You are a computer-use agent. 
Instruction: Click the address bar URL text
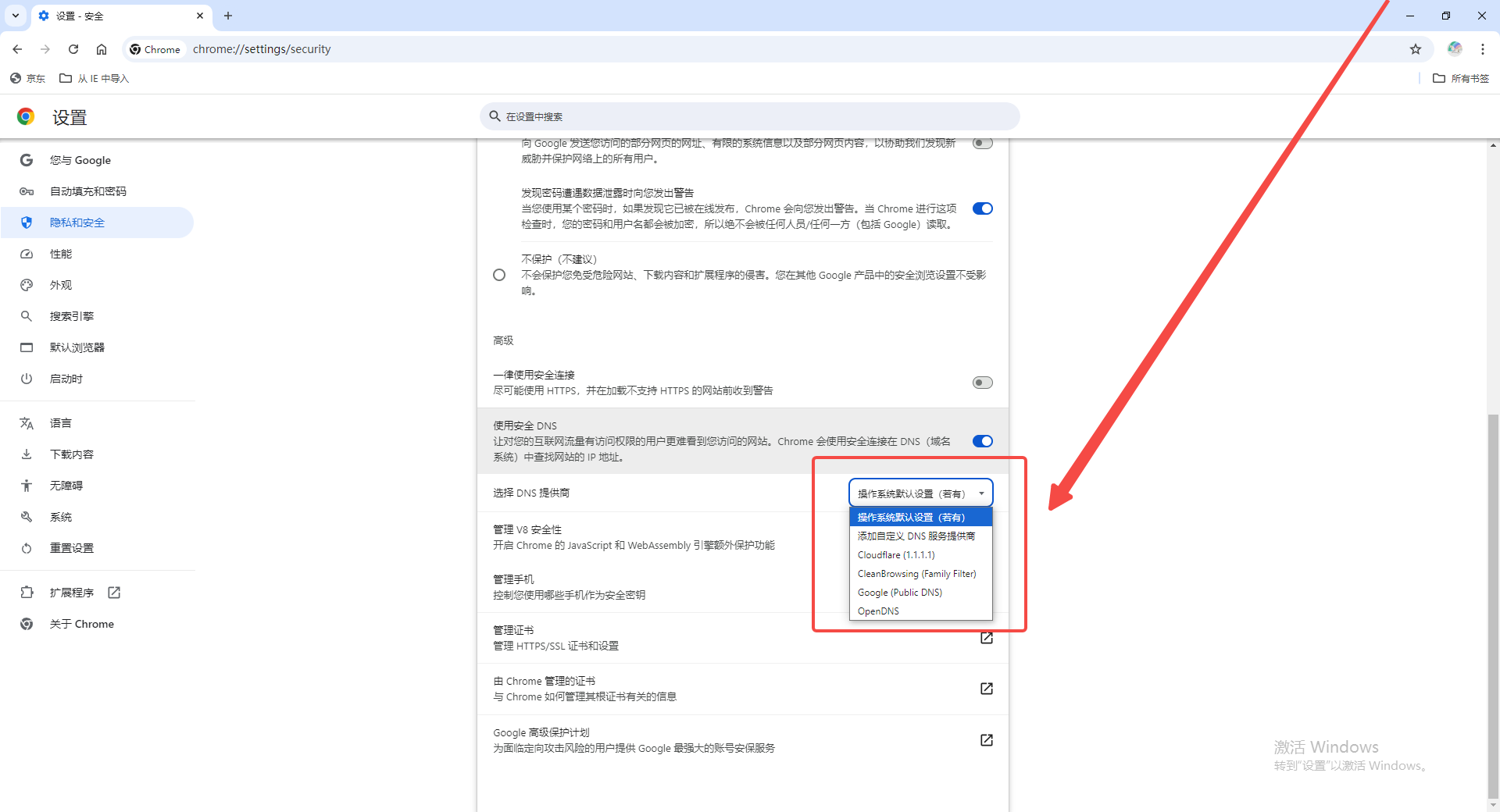pos(262,49)
